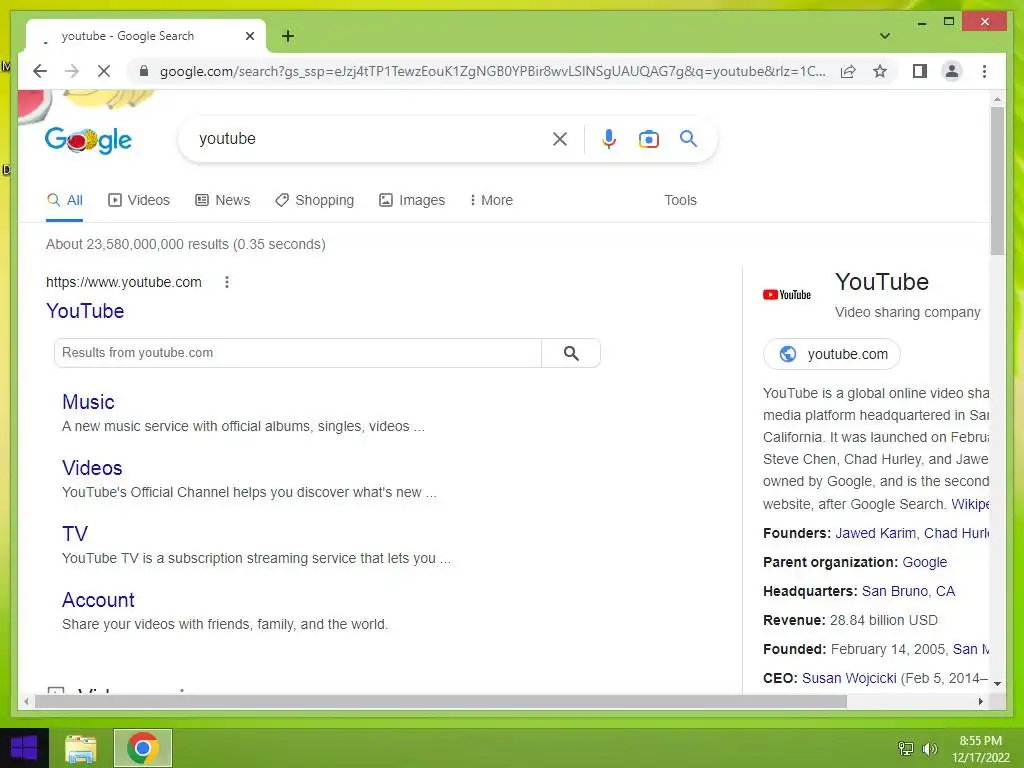The width and height of the screenshot is (1024, 768).
Task: Go back using the browser back arrow
Action: 40,71
